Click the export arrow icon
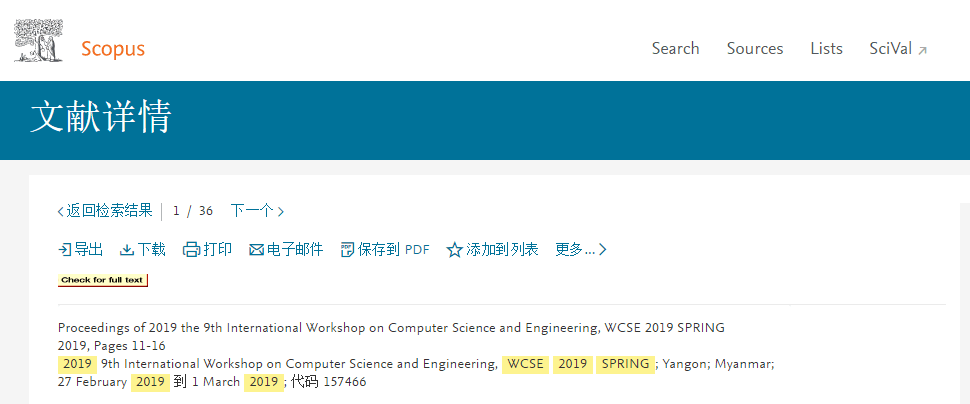Screen dimensions: 970x404 click(x=64, y=250)
